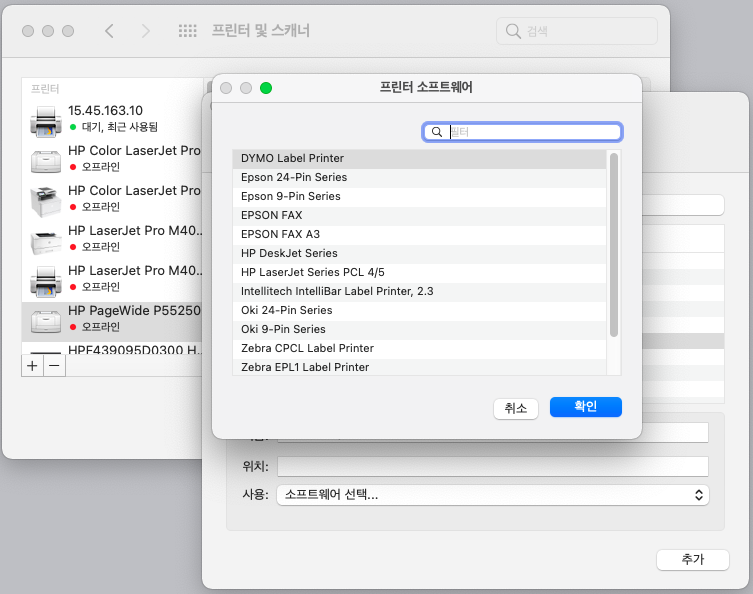Screen dimensions: 753x594
Task: Open the 사용 software selection dropdown
Action: pos(493,495)
